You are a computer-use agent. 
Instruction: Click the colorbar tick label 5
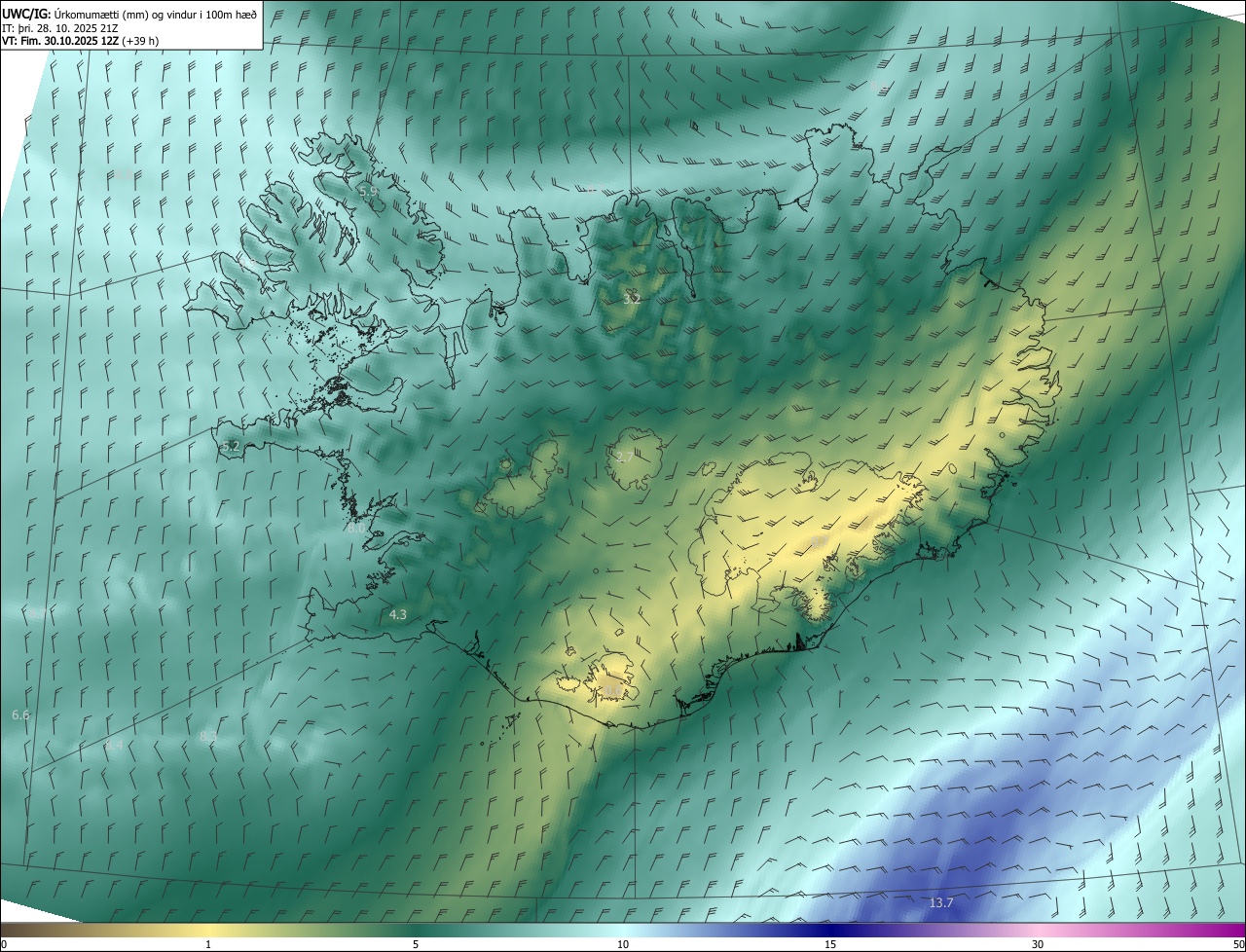416,945
